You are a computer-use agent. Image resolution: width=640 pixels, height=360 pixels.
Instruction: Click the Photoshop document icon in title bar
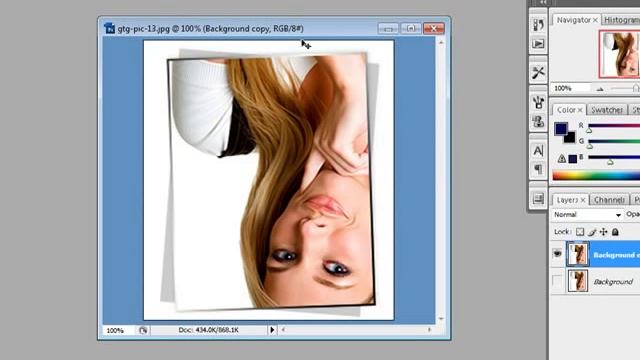pyautogui.click(x=109, y=28)
